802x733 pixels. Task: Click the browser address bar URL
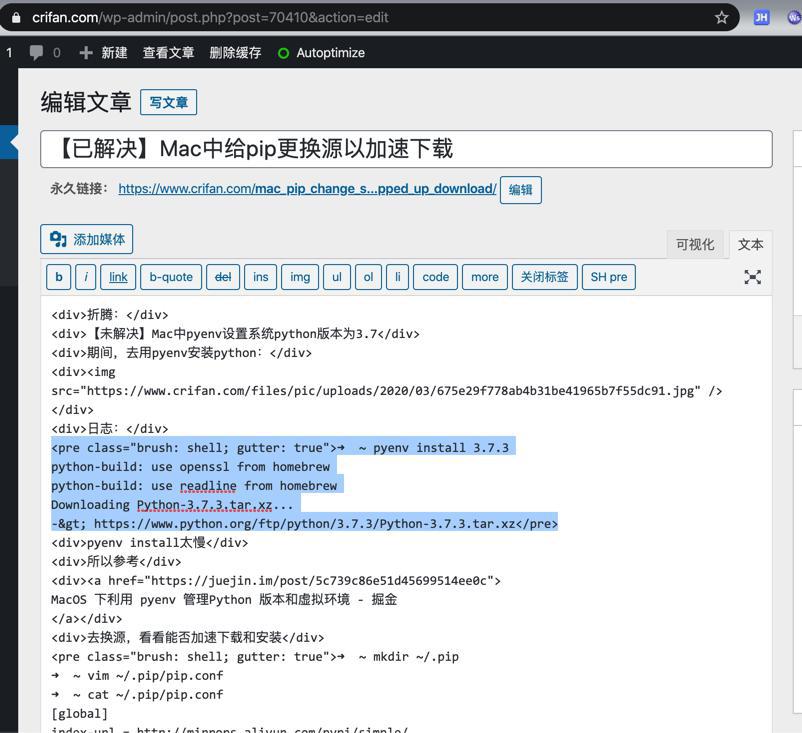coord(210,18)
